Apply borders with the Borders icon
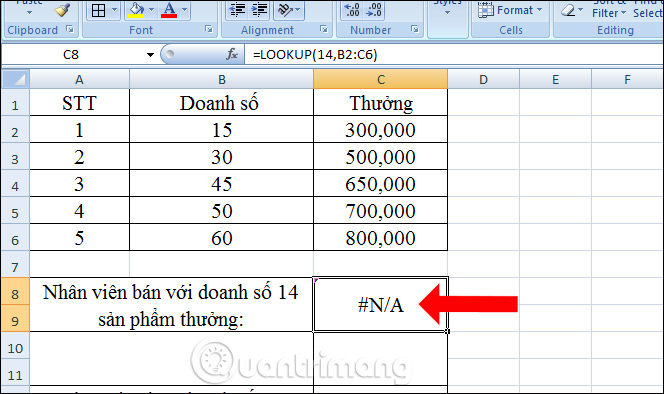The height and width of the screenshot is (394, 664). tap(98, 10)
